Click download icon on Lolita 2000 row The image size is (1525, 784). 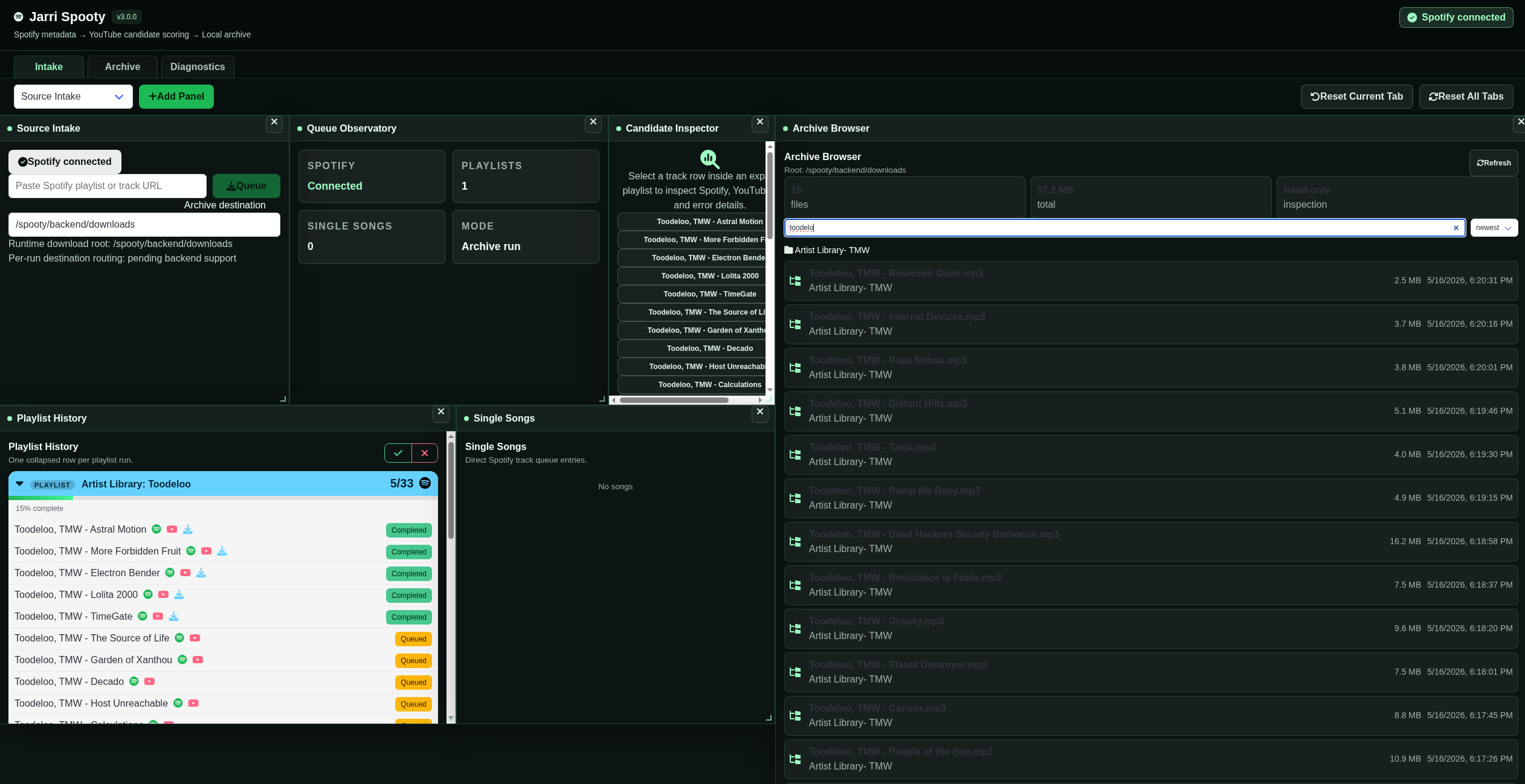179,594
